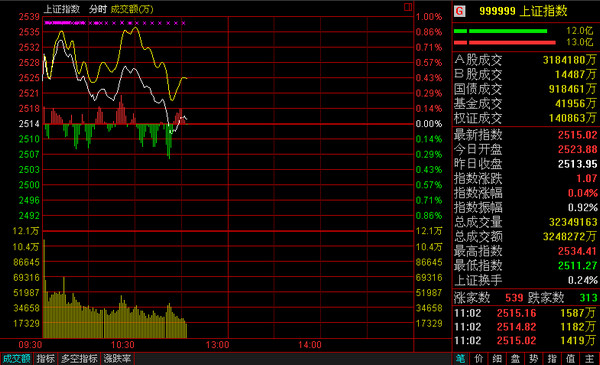Click the red G icon beside 999999

point(459,11)
